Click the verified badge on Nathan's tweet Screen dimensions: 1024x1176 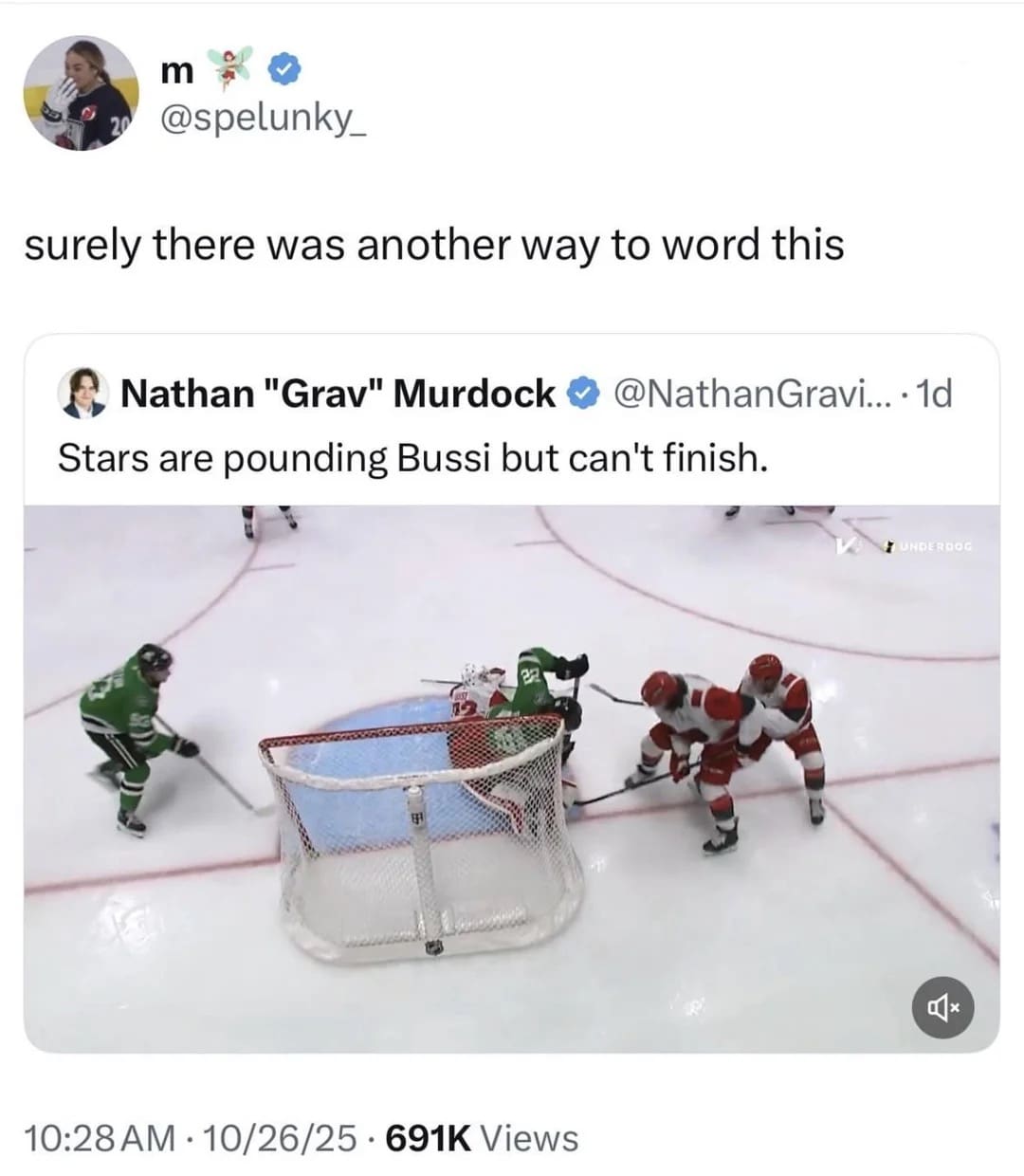click(581, 393)
